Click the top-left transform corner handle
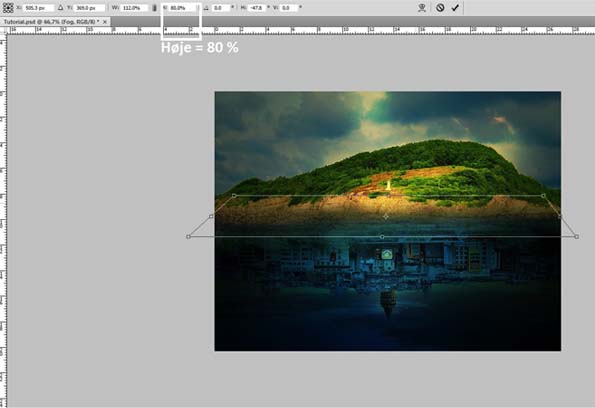 tap(234, 196)
